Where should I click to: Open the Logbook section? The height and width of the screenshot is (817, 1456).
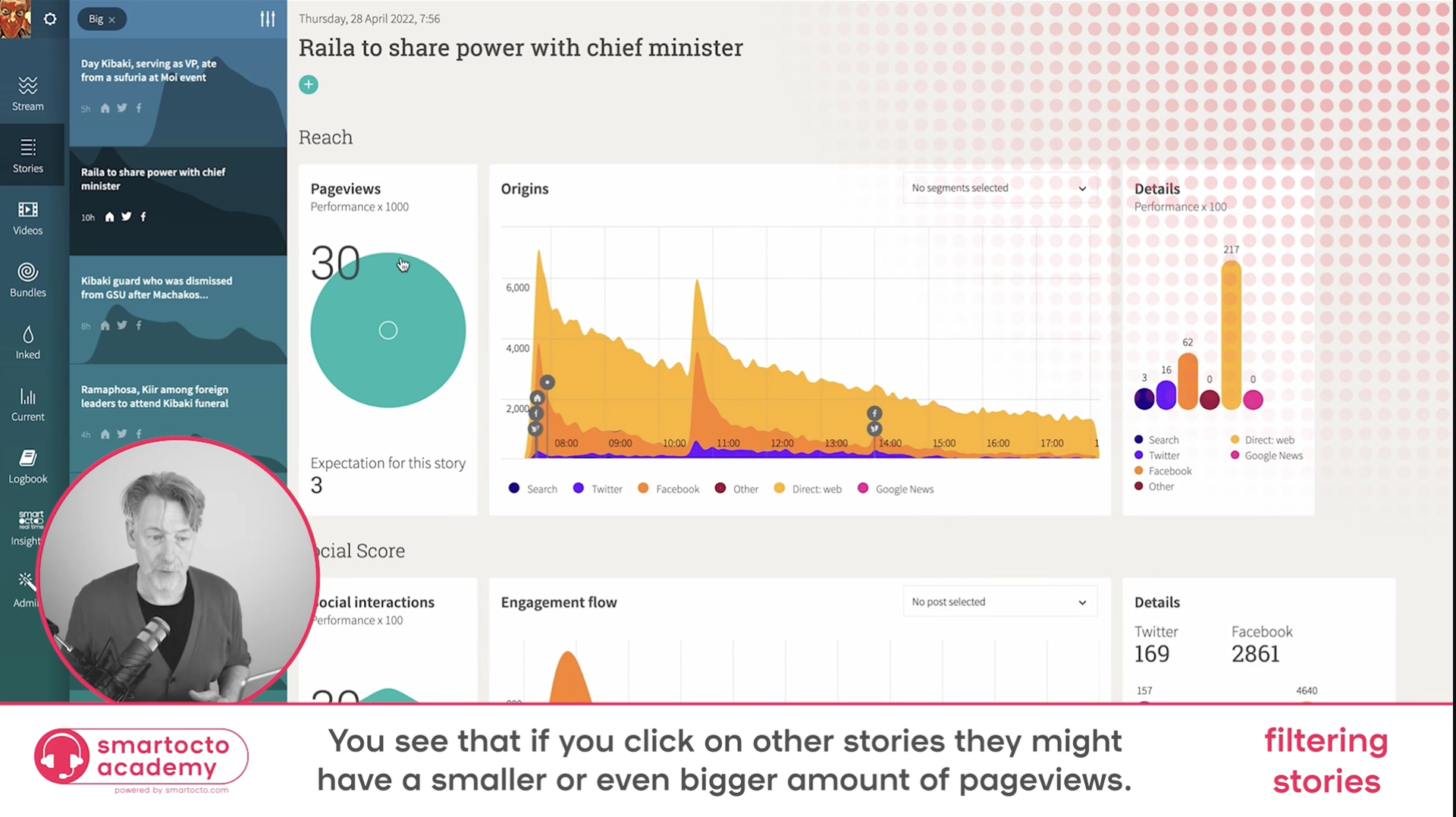pos(28,467)
